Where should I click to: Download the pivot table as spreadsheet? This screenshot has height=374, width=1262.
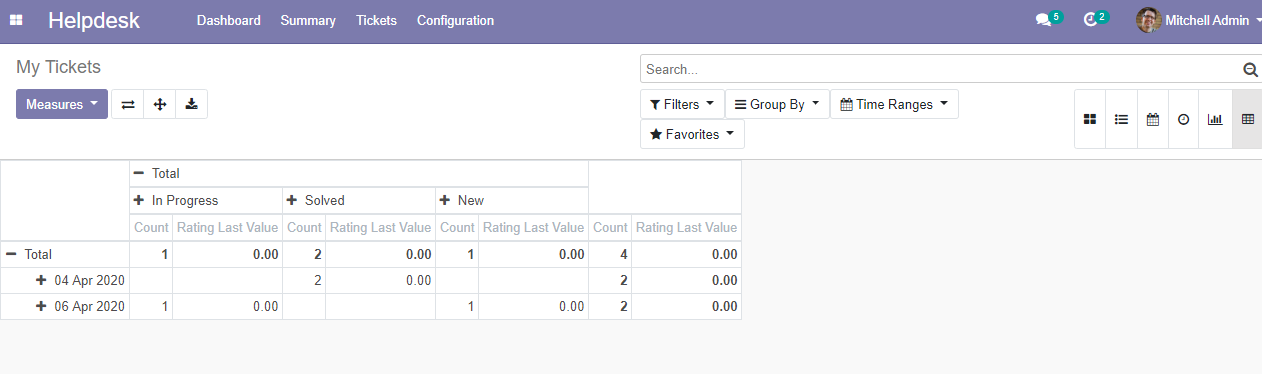tap(191, 104)
